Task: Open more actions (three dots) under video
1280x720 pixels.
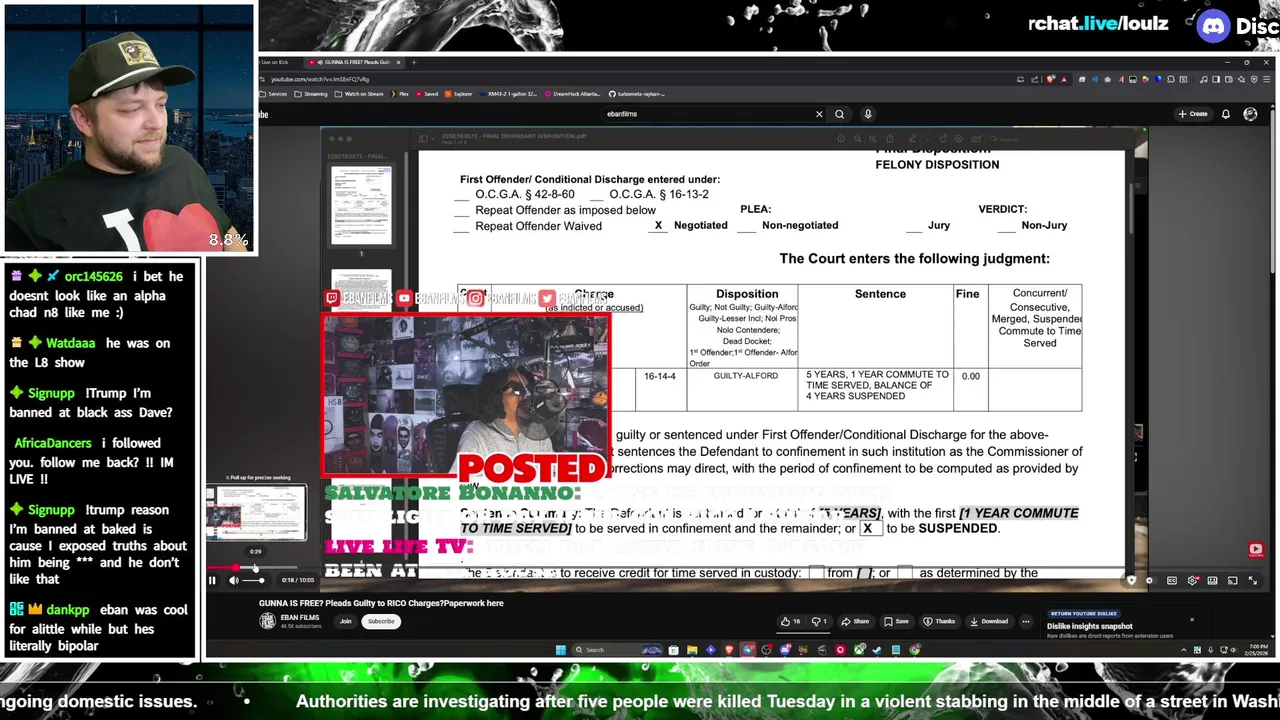Action: [1025, 621]
